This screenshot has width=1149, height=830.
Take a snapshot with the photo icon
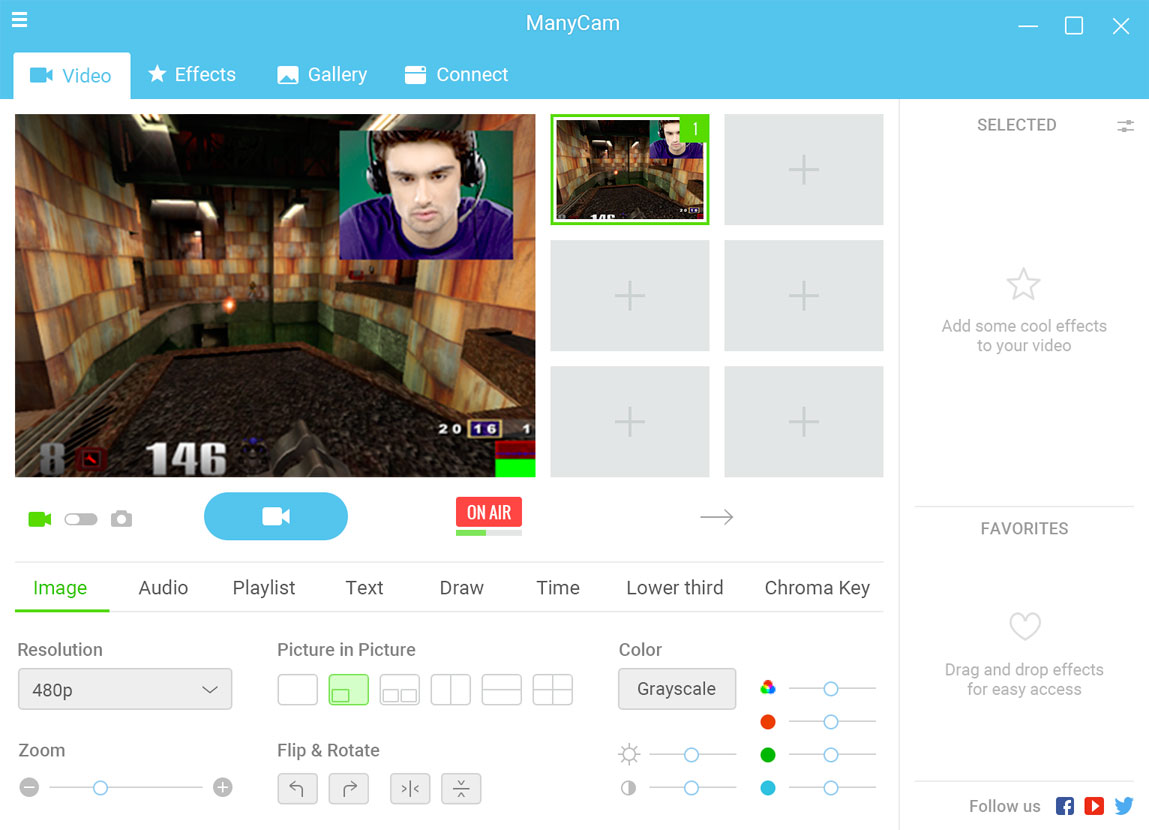[121, 518]
